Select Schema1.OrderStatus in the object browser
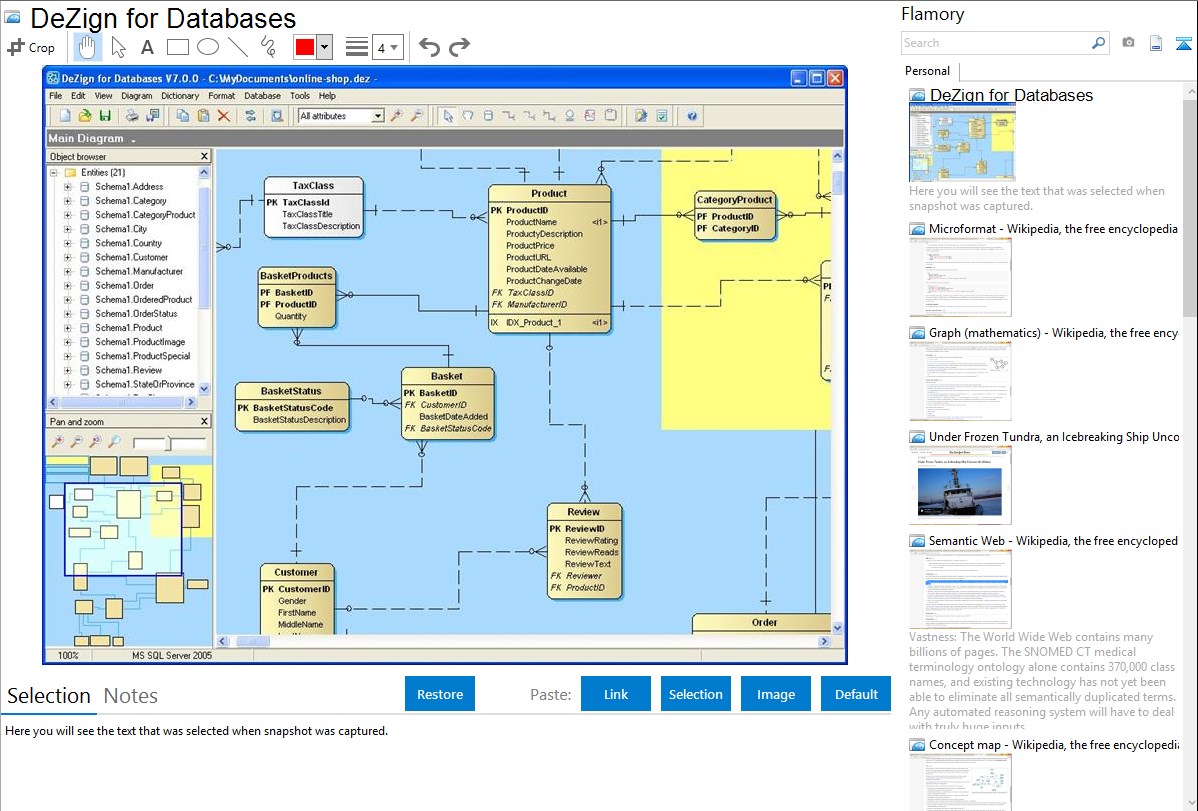1198x811 pixels. coord(136,313)
